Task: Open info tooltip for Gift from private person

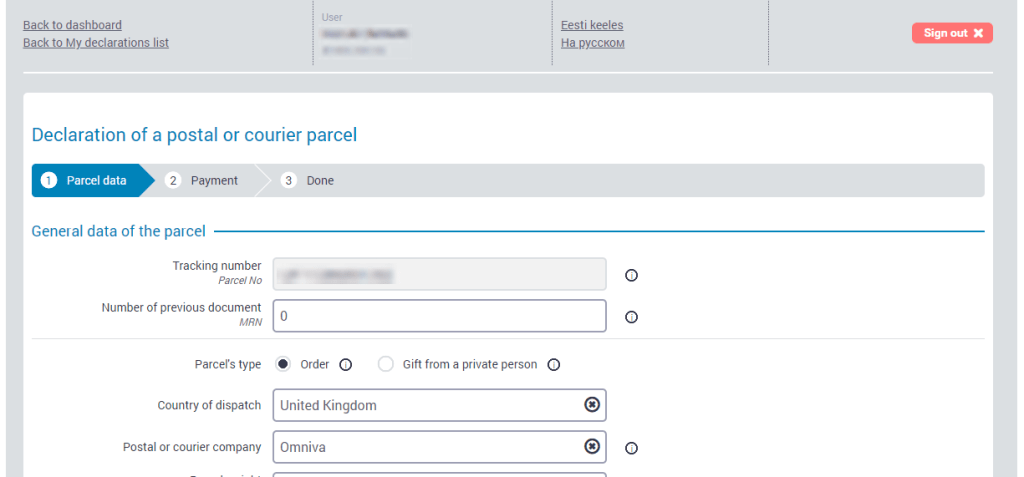Action: click(554, 365)
